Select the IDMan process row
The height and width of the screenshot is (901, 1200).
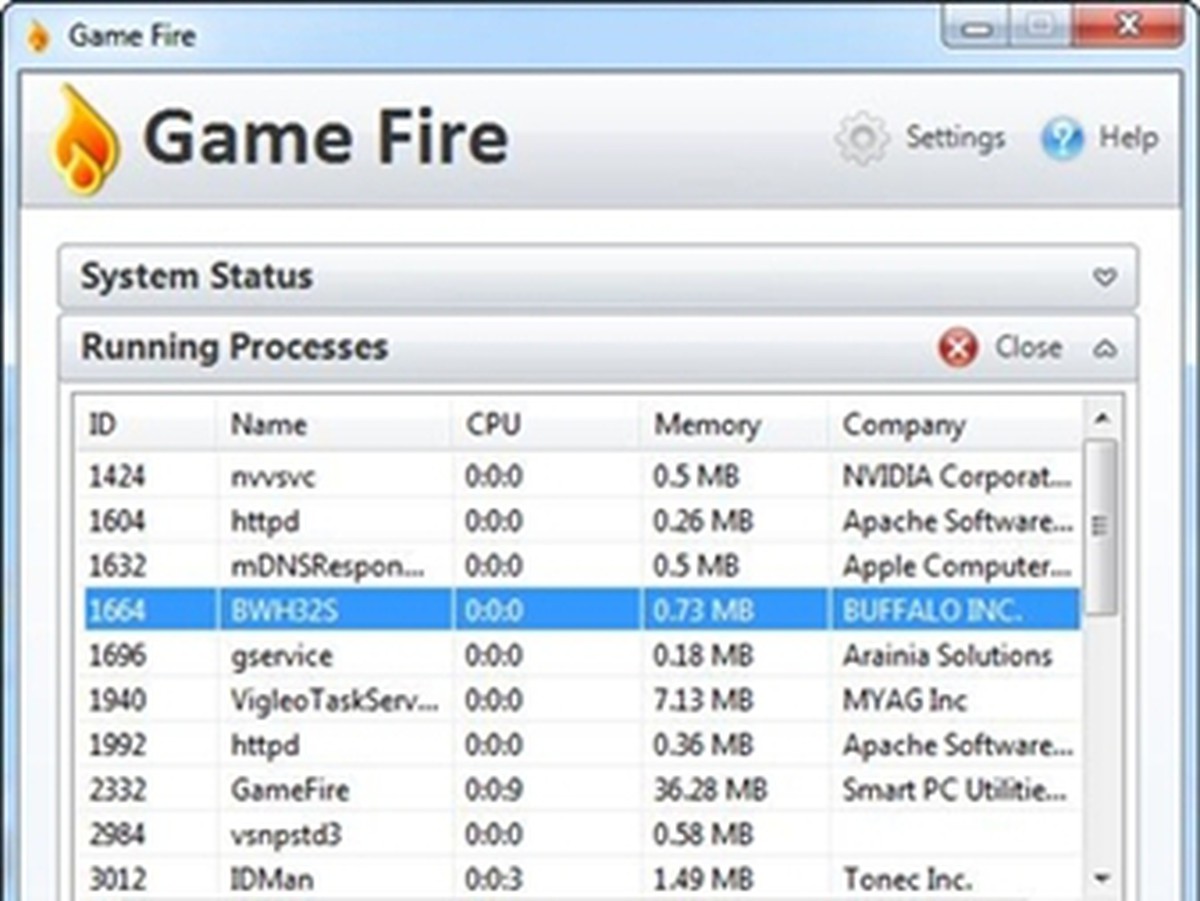580,880
